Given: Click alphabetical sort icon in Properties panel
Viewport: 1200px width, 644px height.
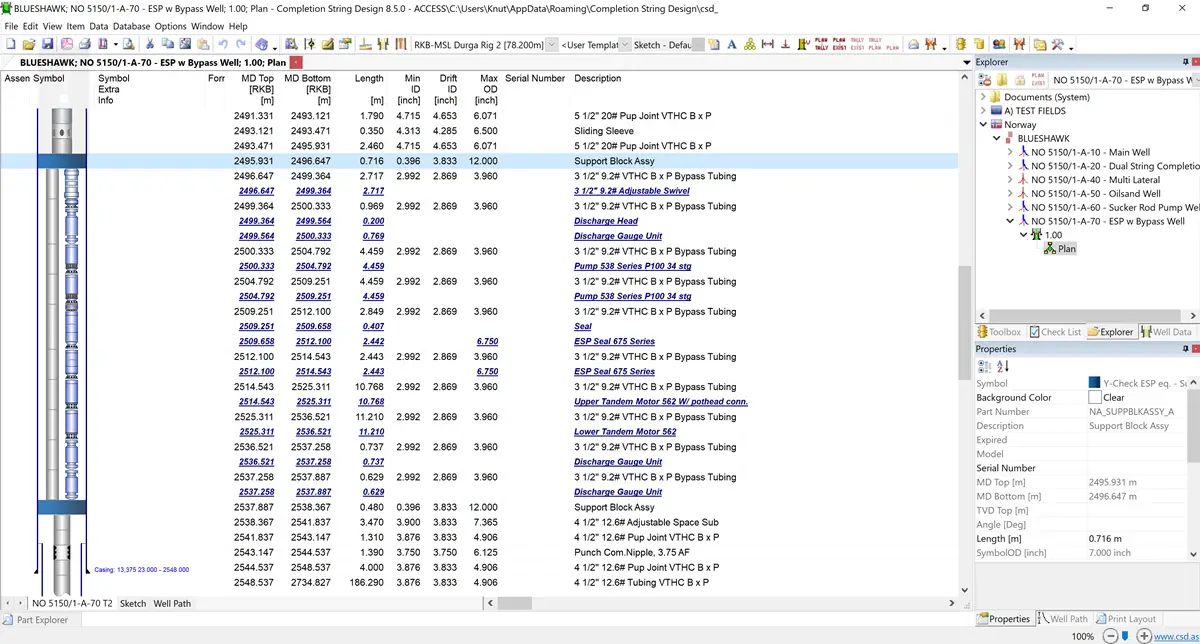Looking at the screenshot, I should pos(1003,367).
